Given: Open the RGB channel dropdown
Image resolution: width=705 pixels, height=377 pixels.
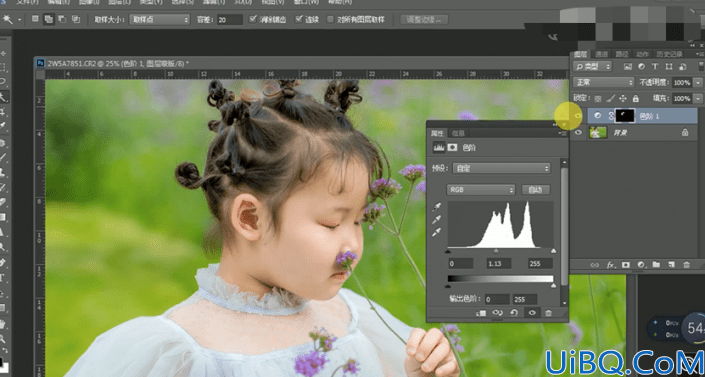Looking at the screenshot, I should [x=481, y=190].
